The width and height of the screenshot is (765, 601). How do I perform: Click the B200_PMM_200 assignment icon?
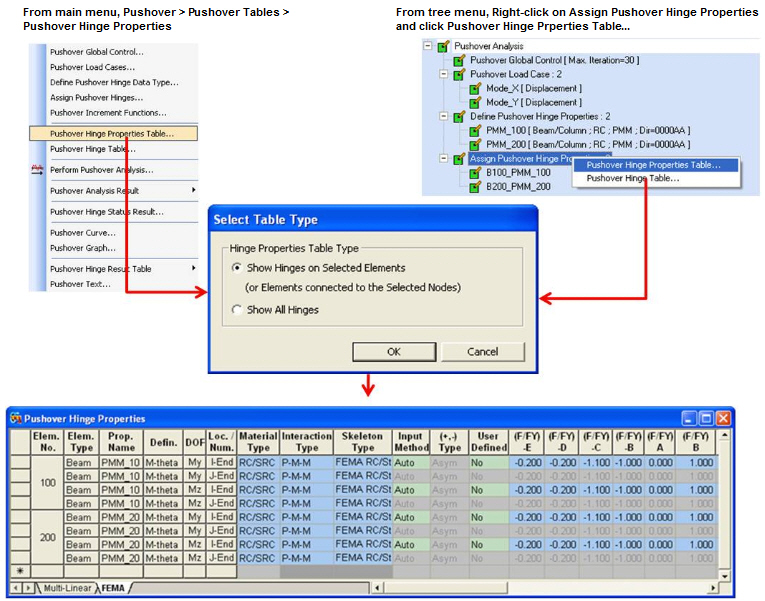click(x=475, y=186)
